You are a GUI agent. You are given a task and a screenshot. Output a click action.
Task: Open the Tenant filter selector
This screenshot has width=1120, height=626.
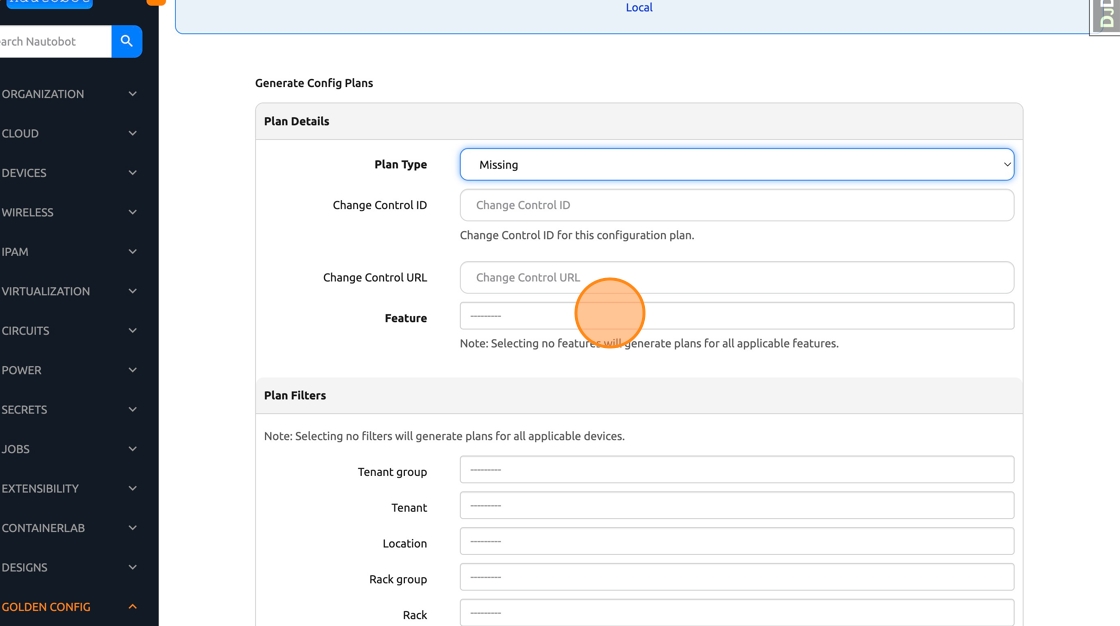click(736, 505)
